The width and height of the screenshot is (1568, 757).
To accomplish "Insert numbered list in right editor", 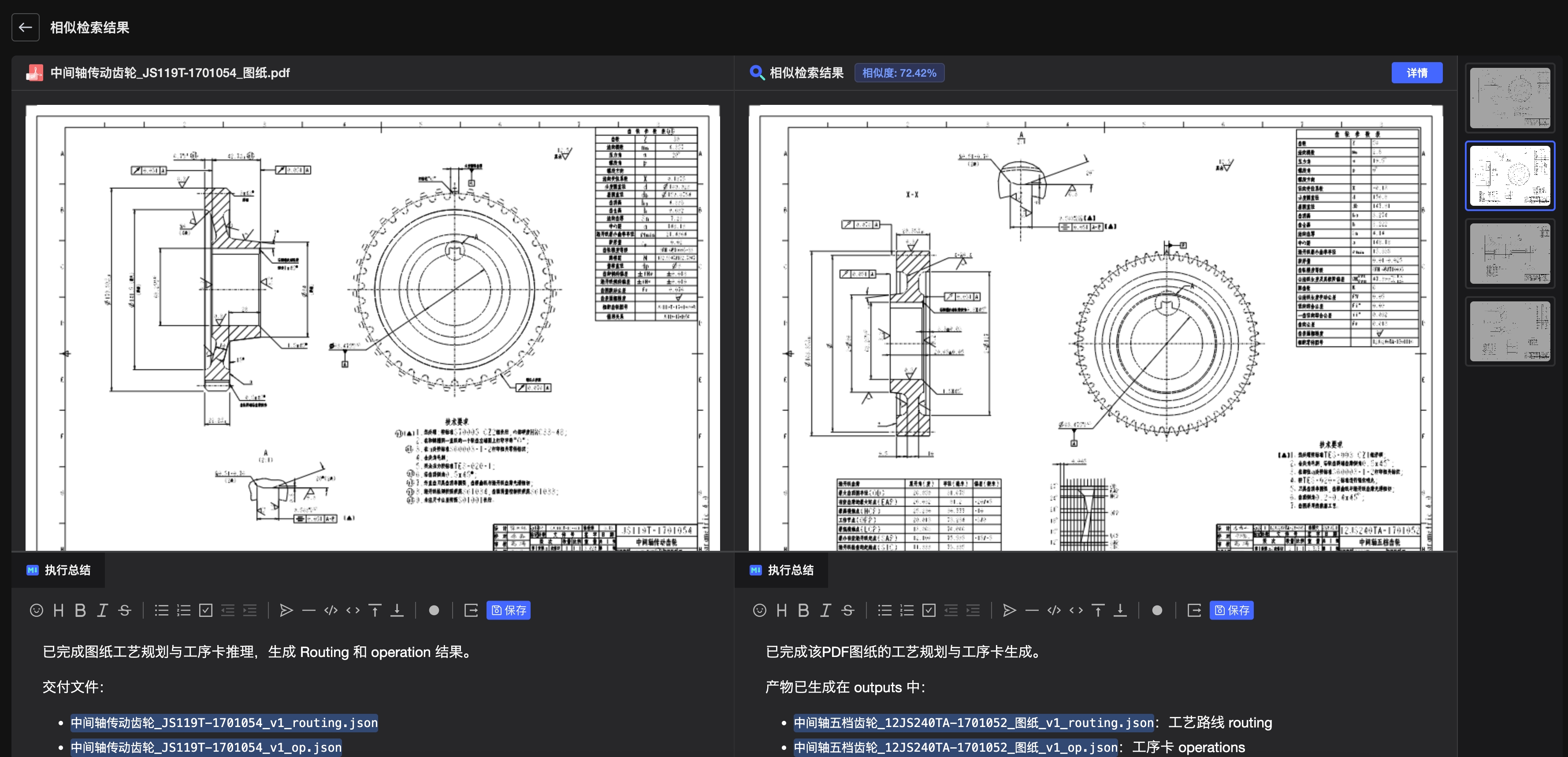I will click(x=907, y=610).
